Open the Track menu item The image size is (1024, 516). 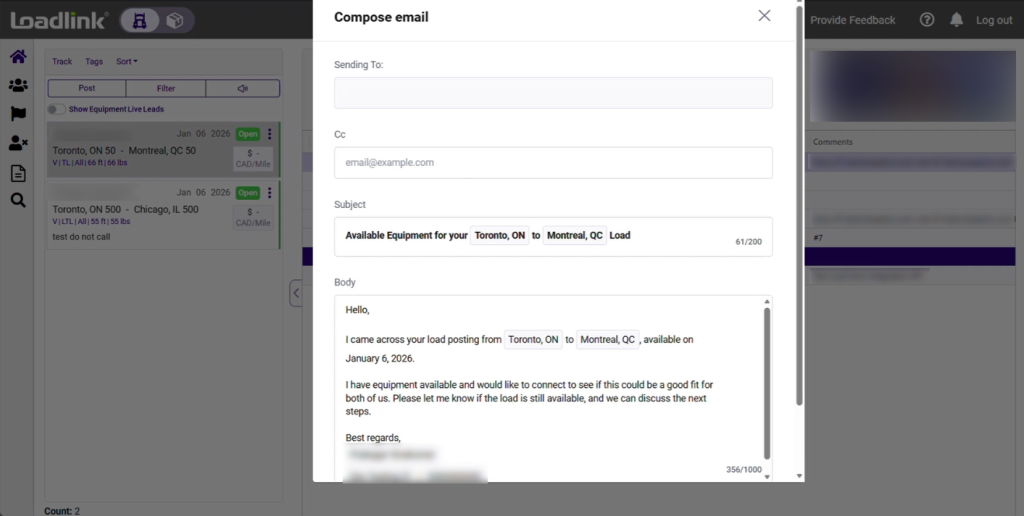pos(62,62)
